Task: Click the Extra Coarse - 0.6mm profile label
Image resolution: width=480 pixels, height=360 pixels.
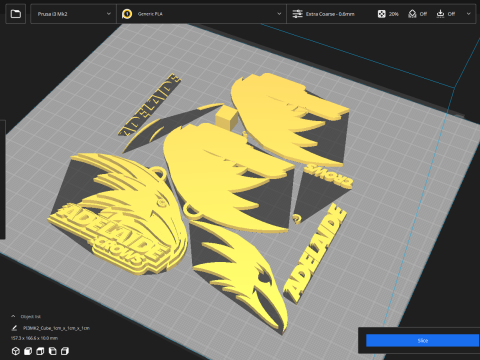Action: [x=330, y=14]
